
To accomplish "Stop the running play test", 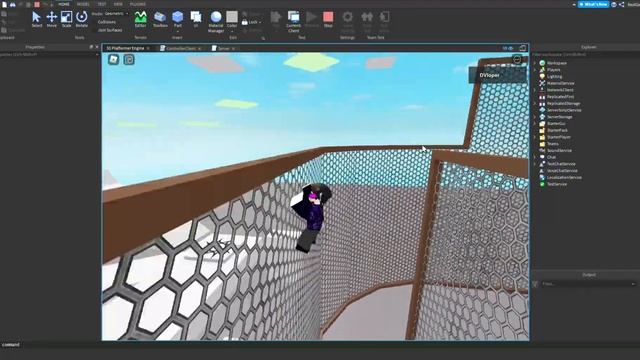I will [328, 19].
